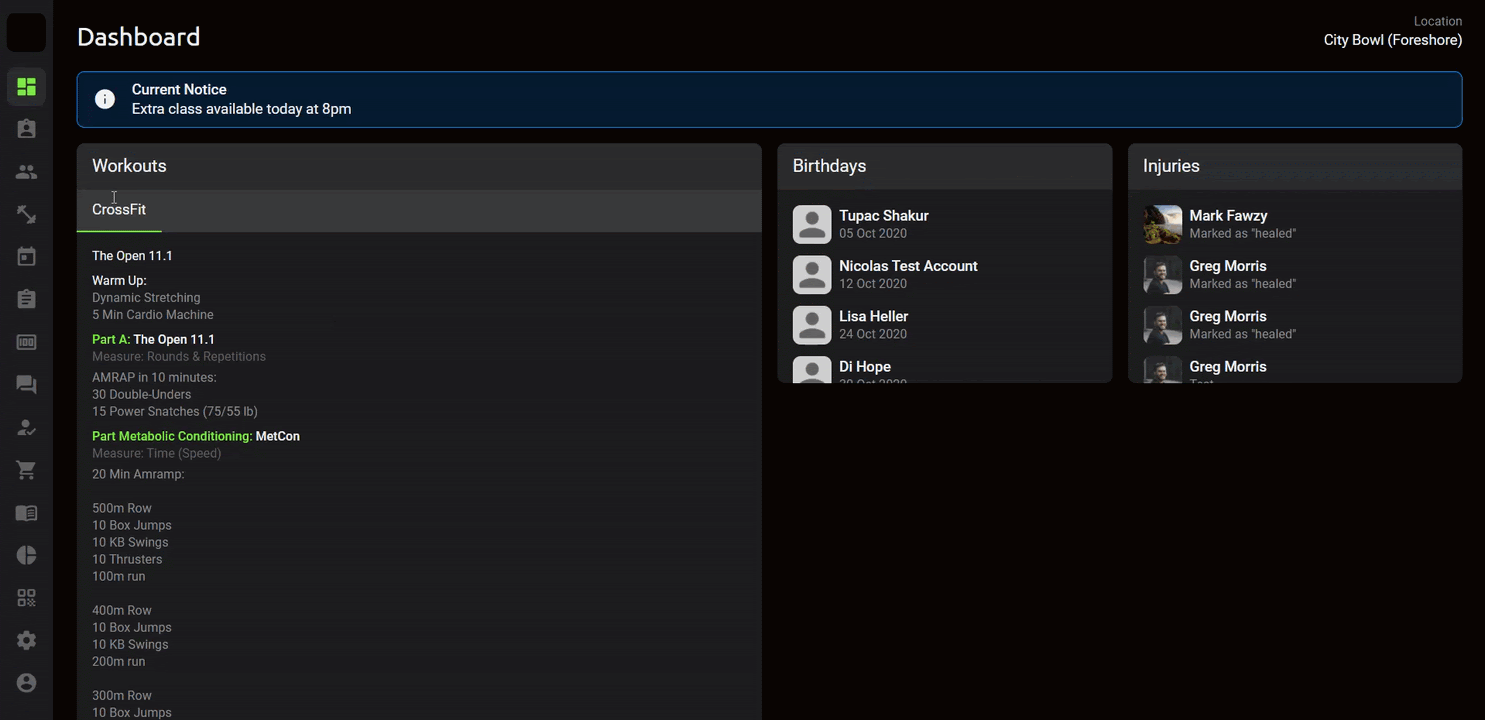Click the 'Warm Up:' label
Screen dimensions: 1485x720
click(119, 281)
